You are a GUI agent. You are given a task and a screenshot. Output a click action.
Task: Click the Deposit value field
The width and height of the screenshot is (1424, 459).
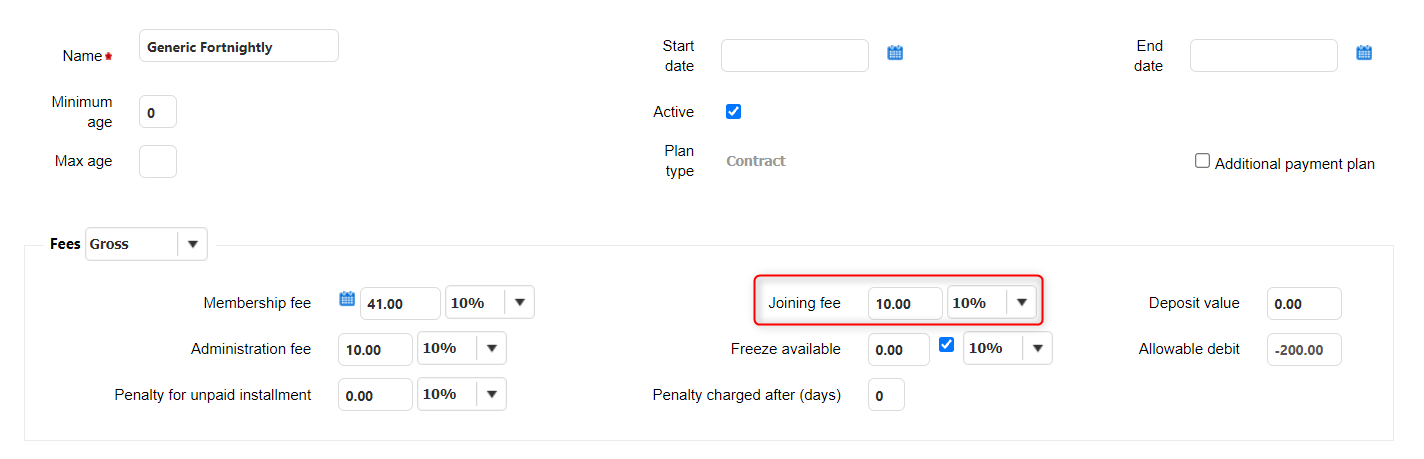1303,303
